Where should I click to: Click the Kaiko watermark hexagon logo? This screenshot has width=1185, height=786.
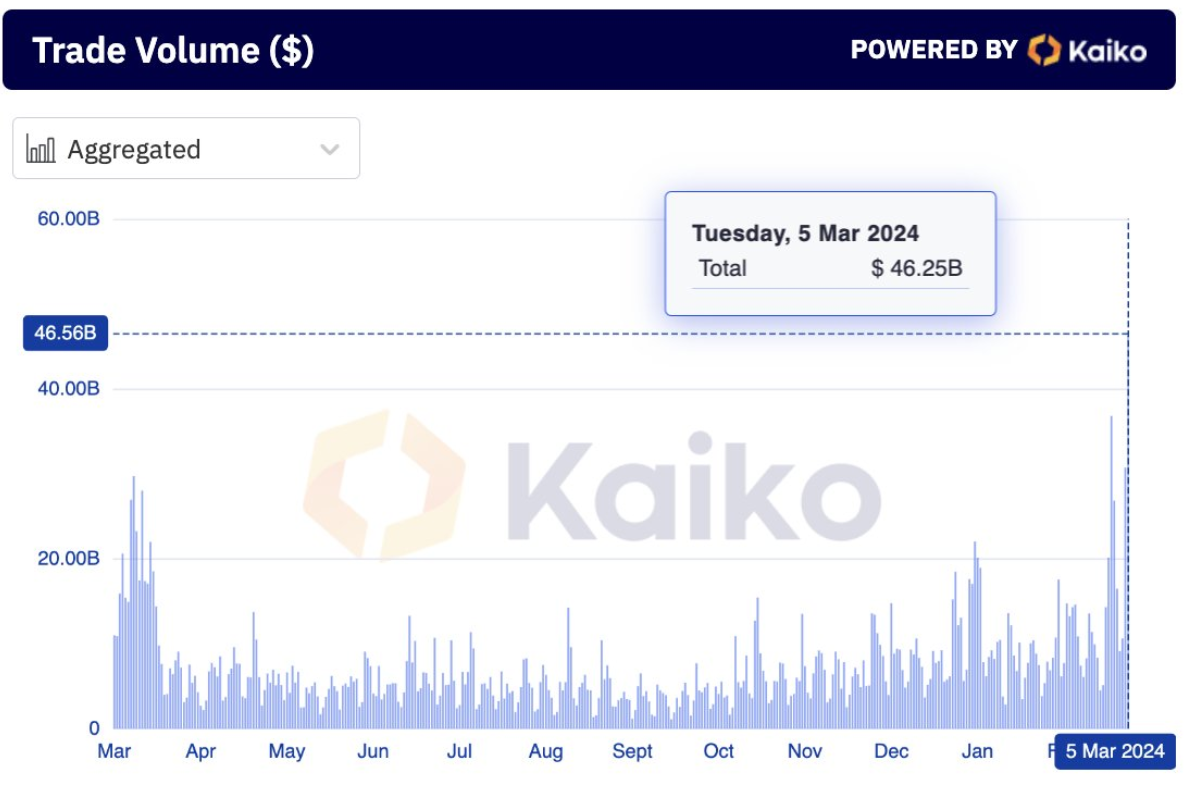pos(385,484)
